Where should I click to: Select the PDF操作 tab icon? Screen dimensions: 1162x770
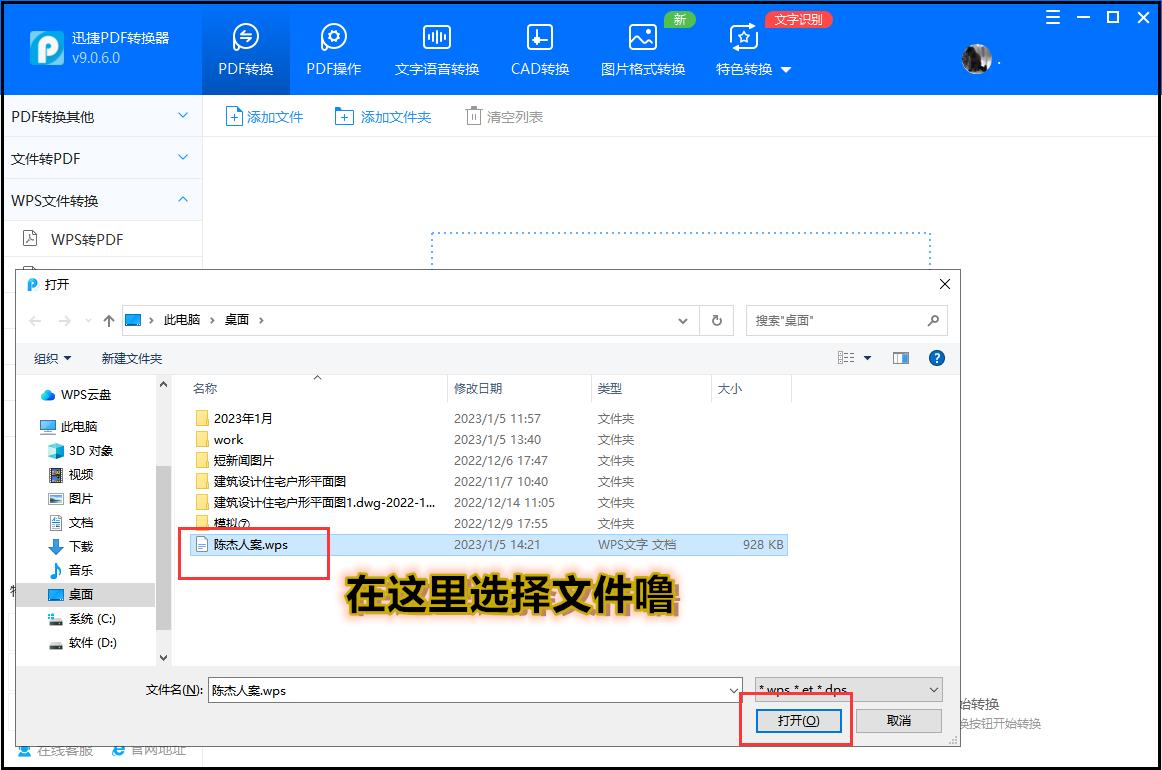(333, 35)
